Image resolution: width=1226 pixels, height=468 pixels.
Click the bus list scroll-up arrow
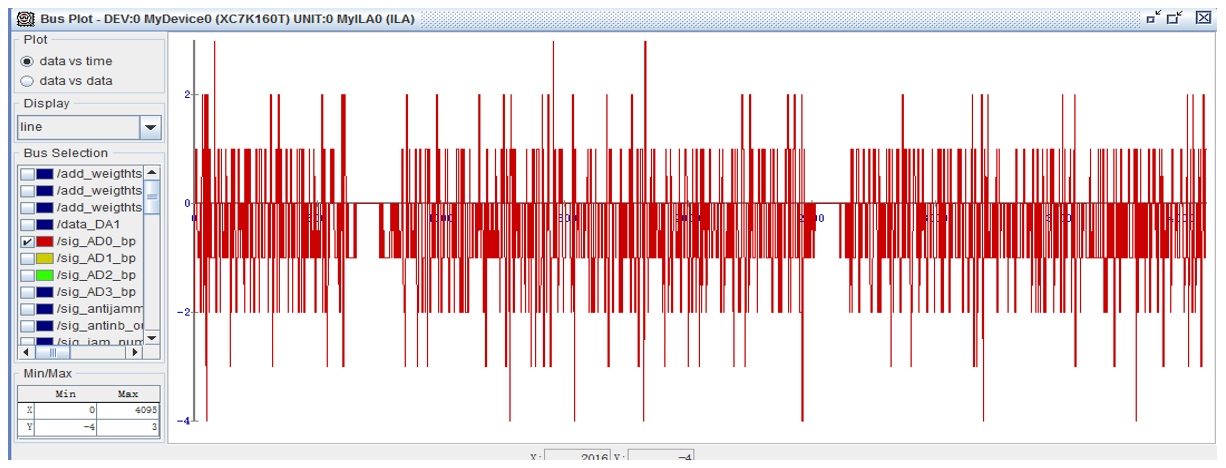(152, 173)
